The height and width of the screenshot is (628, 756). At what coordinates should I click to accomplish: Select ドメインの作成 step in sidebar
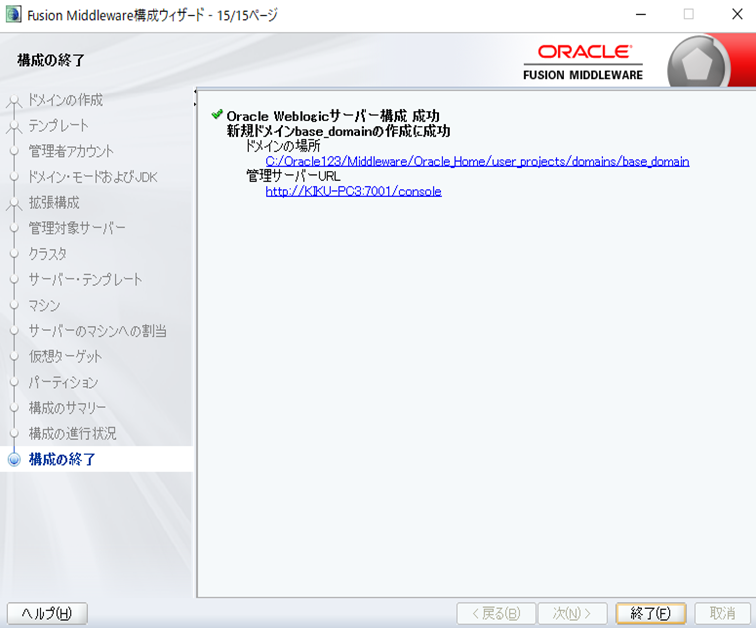65,100
